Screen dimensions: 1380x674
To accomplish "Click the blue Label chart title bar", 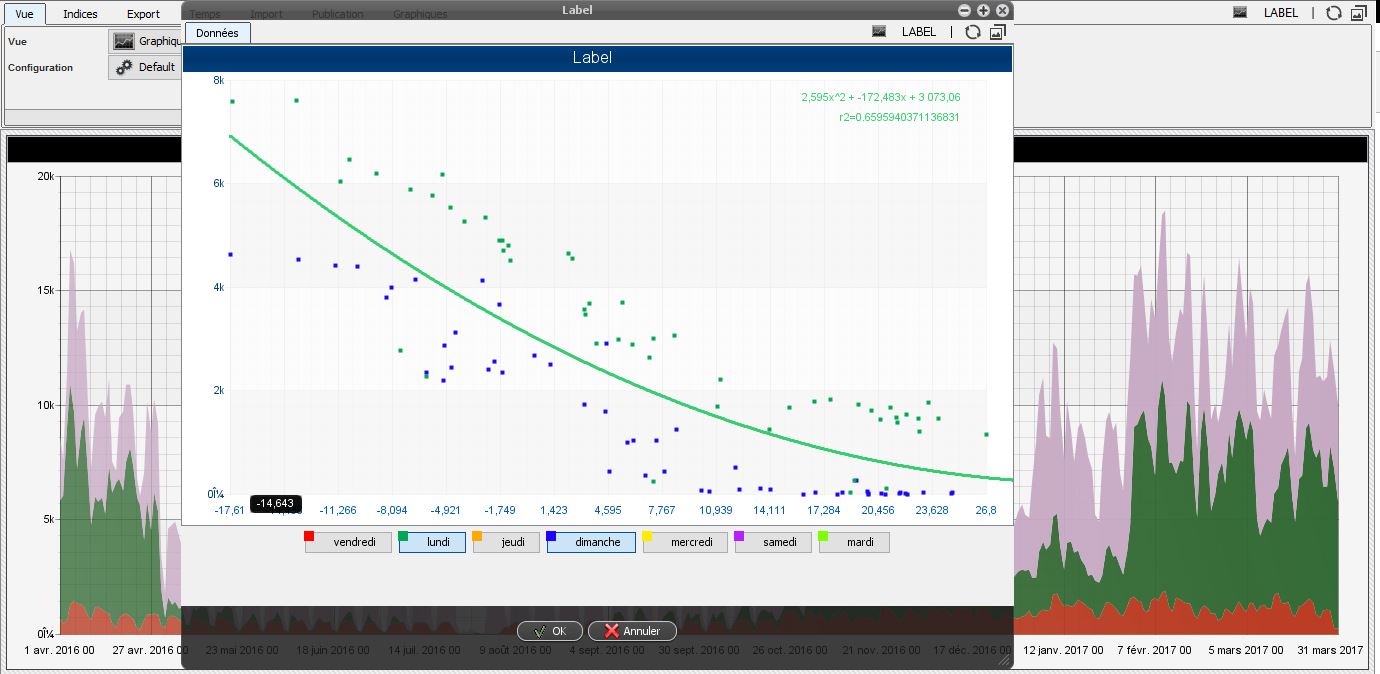I will coord(598,58).
